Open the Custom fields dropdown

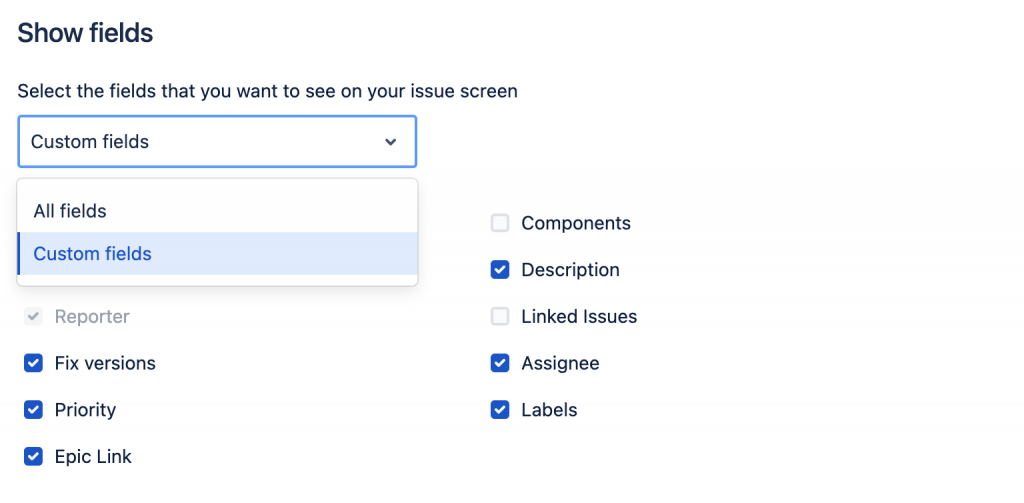pyautogui.click(x=200, y=142)
